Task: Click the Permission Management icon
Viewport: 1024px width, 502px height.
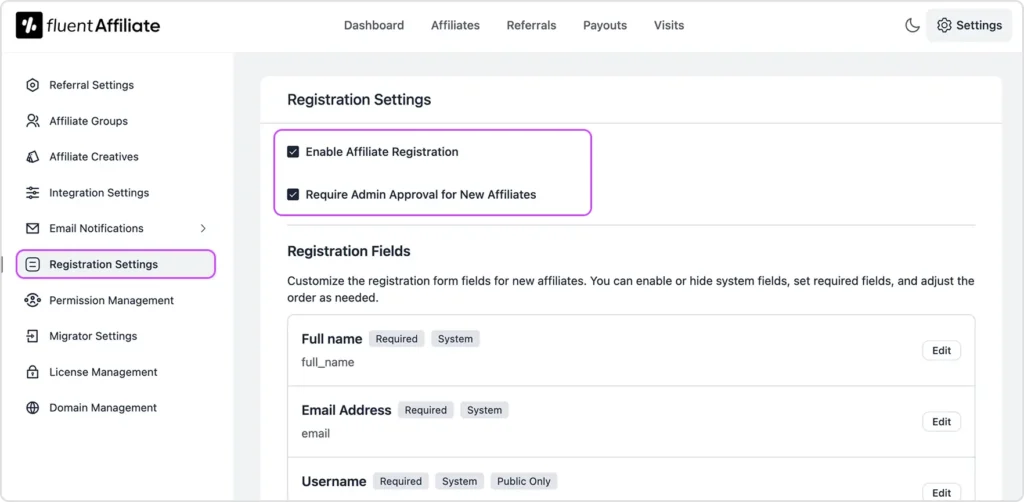Action: [33, 300]
